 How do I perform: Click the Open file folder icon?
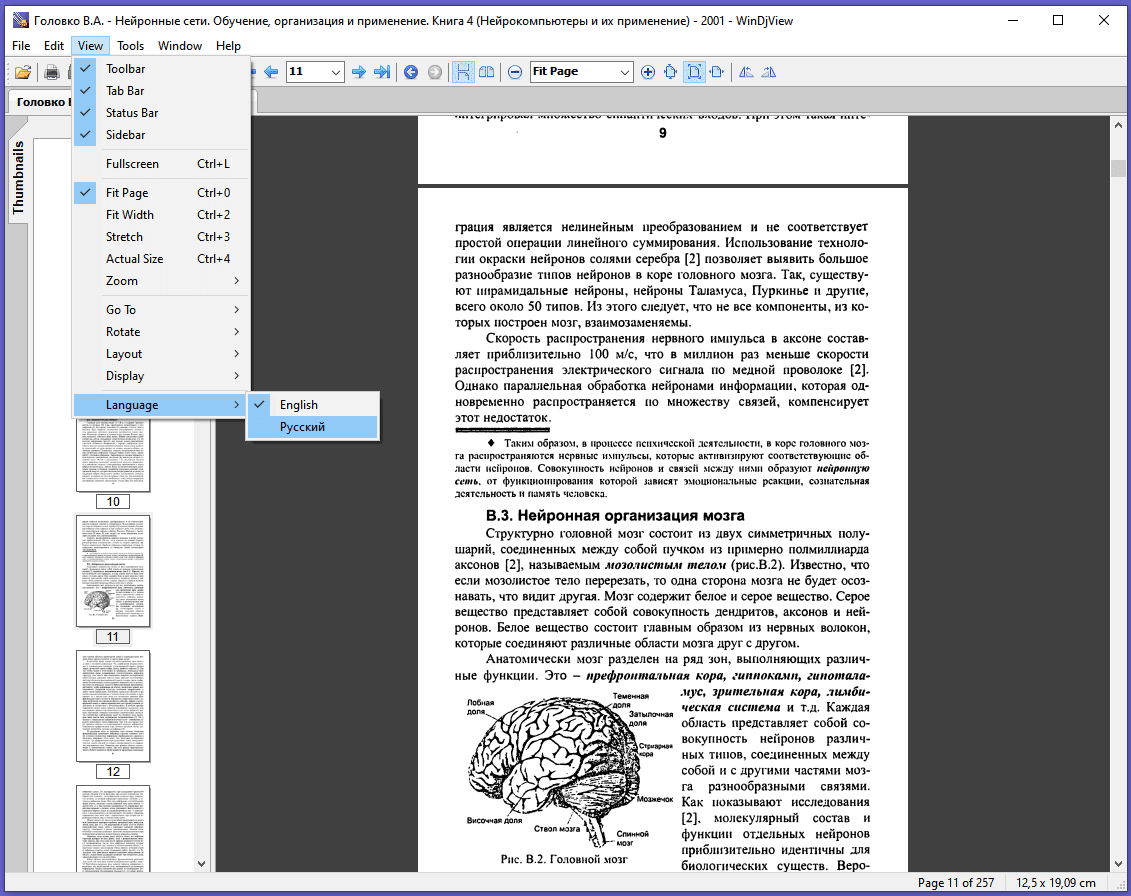[x=22, y=72]
